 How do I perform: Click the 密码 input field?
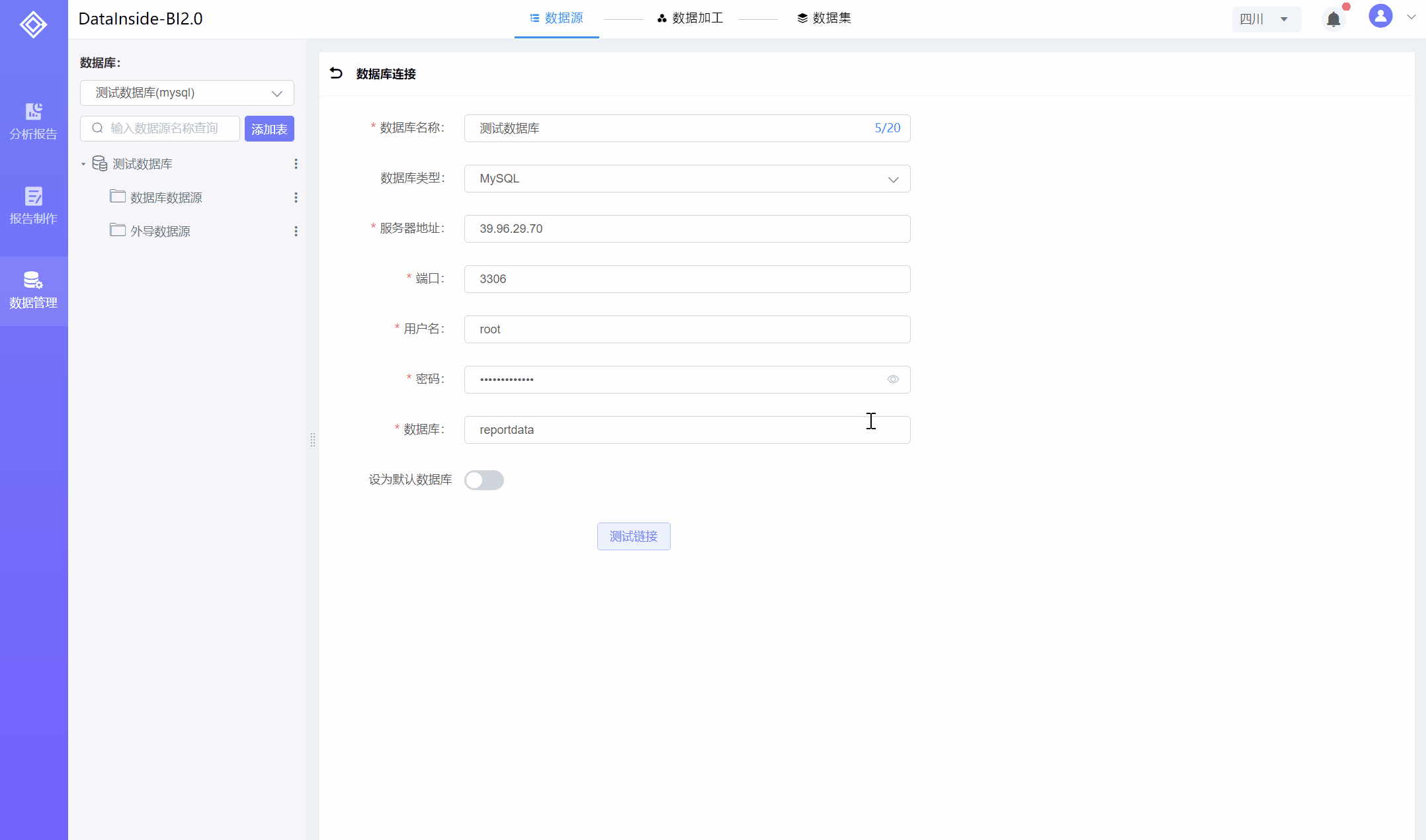point(687,380)
